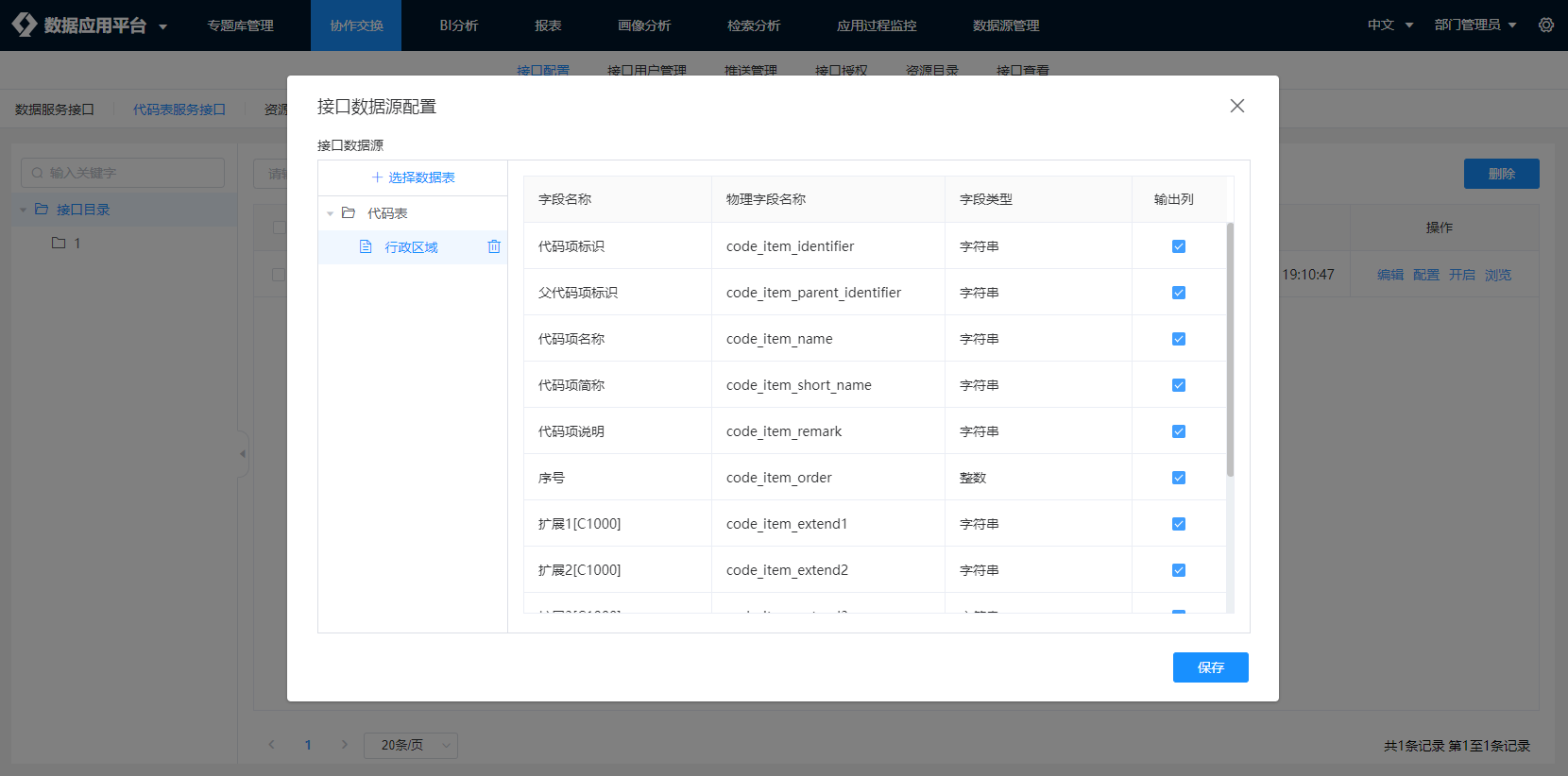Click the document icon beside 行政区域

[366, 247]
